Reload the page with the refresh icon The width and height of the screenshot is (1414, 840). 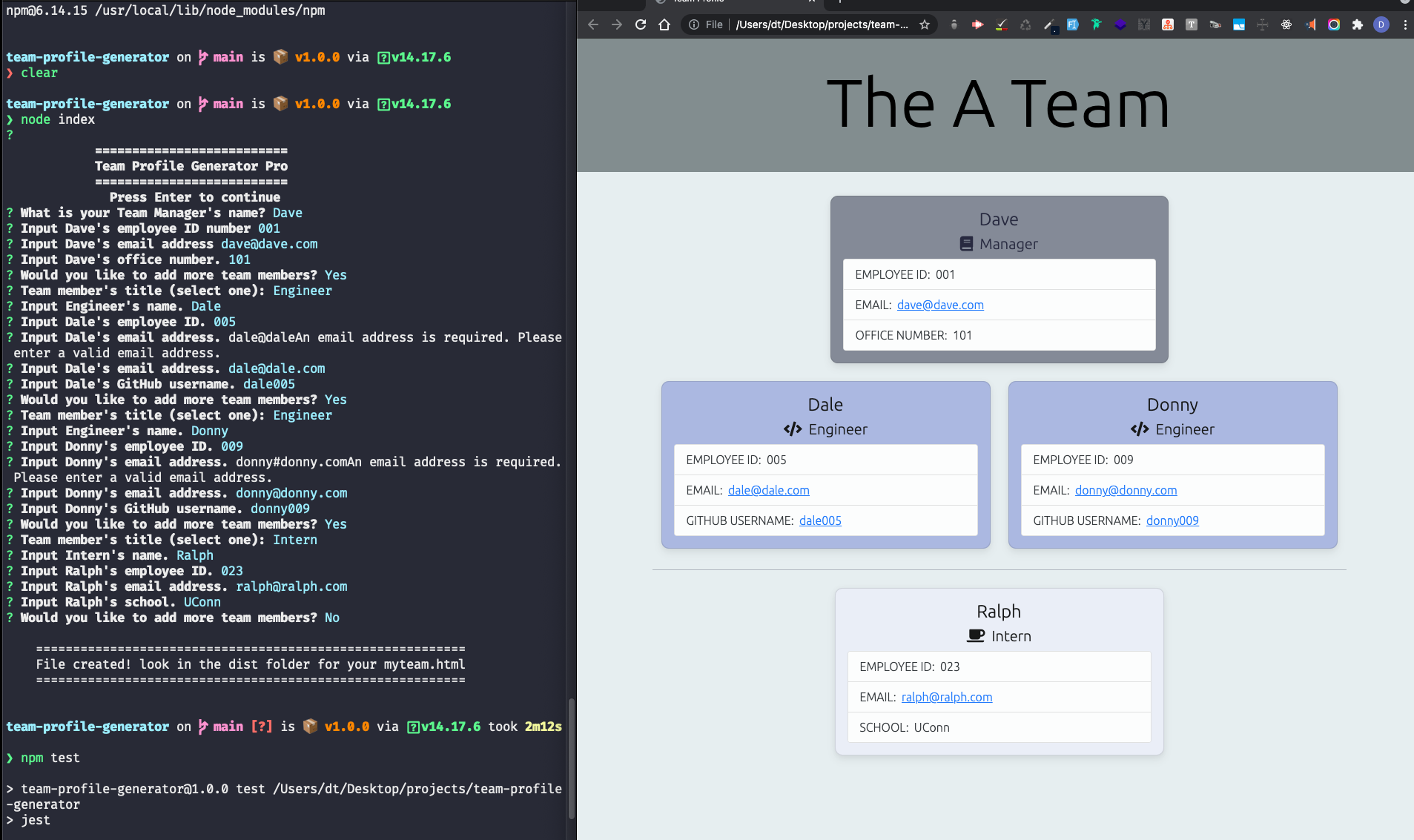[x=640, y=24]
